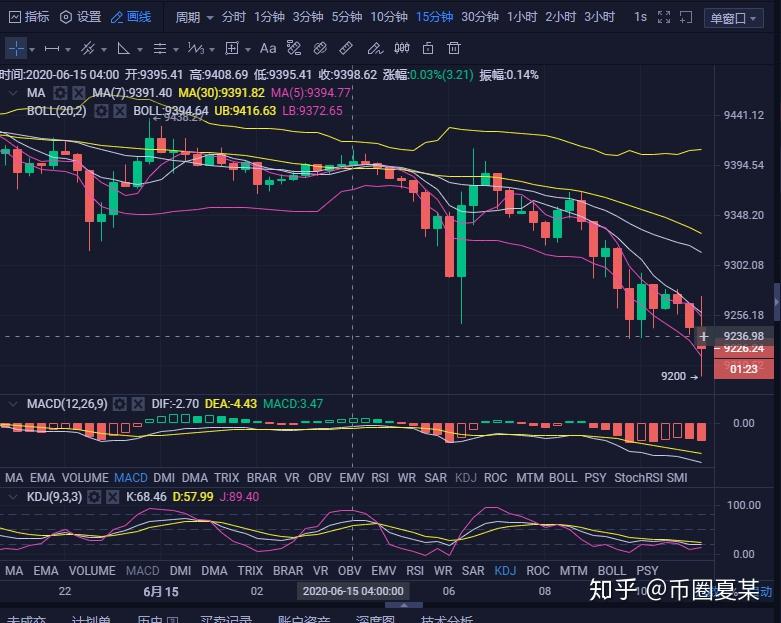Image resolution: width=781 pixels, height=623 pixels.
Task: Select RSI in the MACD panel's indicator list
Action: click(380, 478)
